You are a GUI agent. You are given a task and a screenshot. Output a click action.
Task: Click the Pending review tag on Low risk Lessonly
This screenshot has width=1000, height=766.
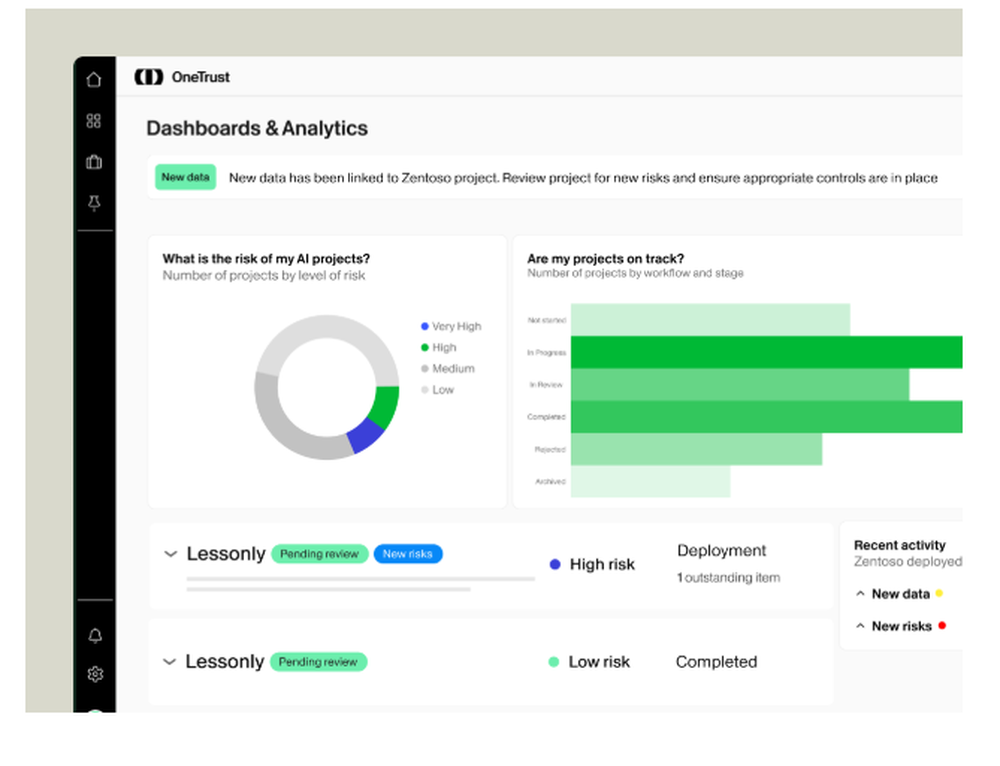pyautogui.click(x=318, y=662)
